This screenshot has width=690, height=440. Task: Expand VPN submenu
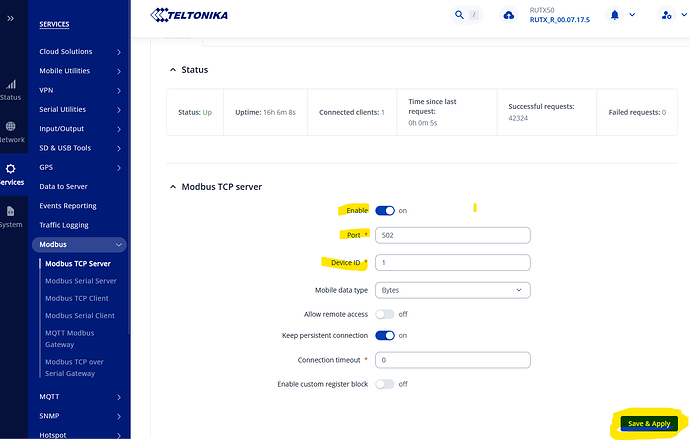[x=80, y=90]
